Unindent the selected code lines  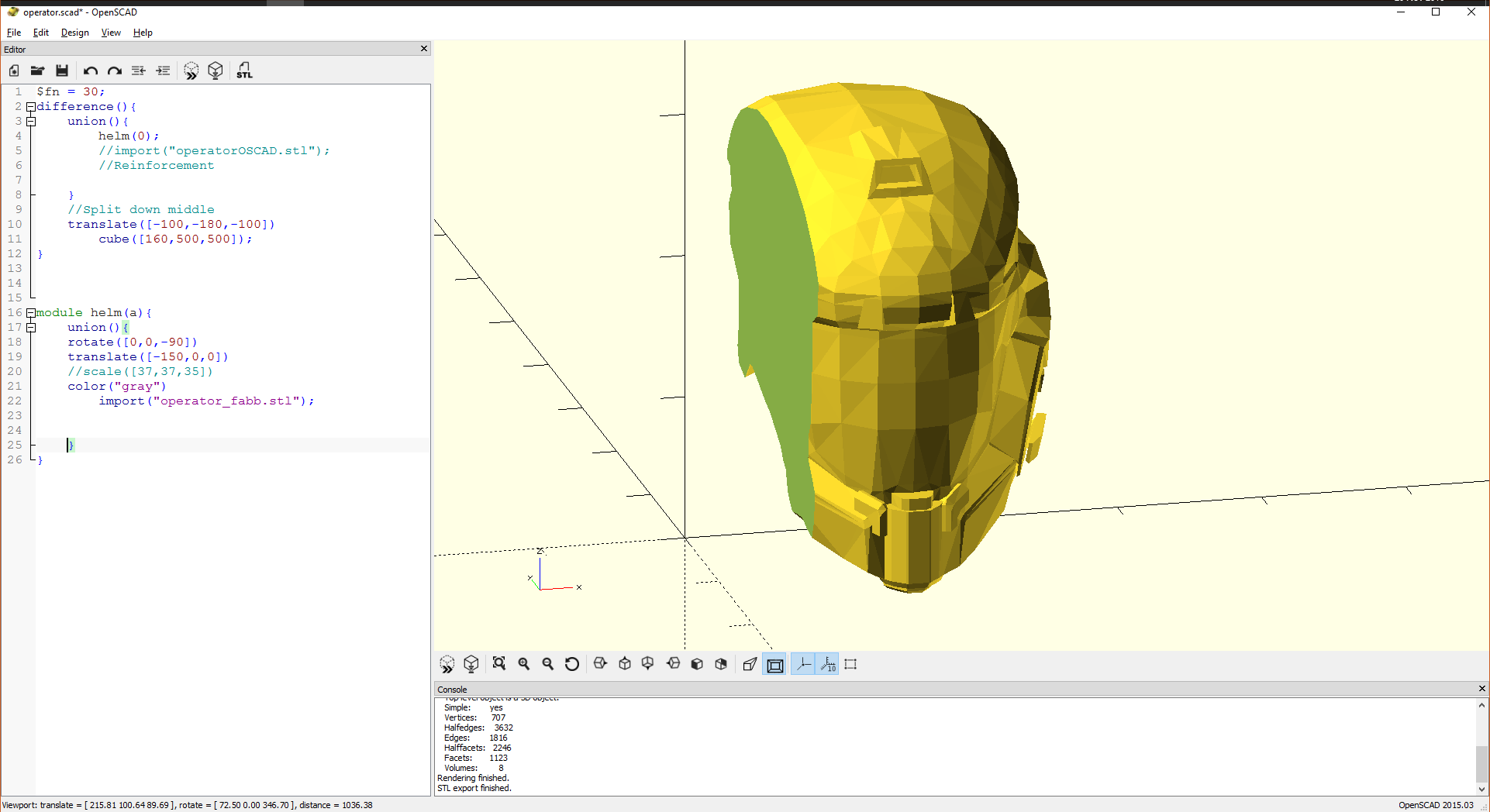tap(139, 71)
